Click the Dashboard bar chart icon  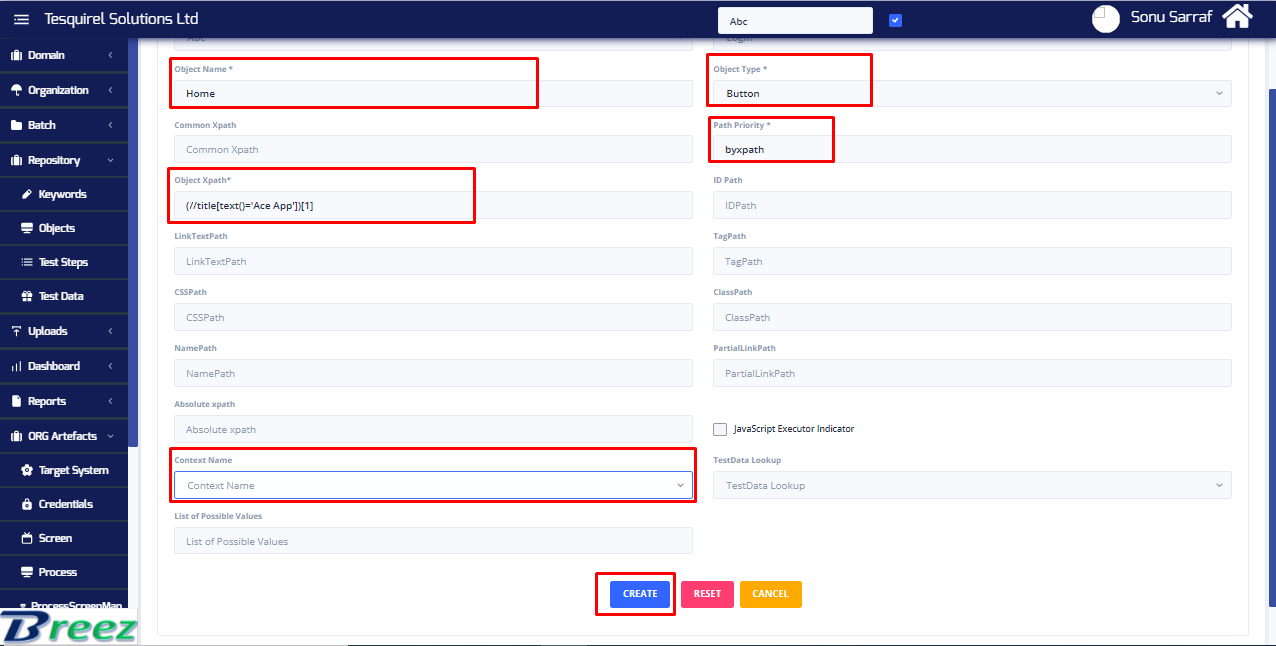pos(16,366)
